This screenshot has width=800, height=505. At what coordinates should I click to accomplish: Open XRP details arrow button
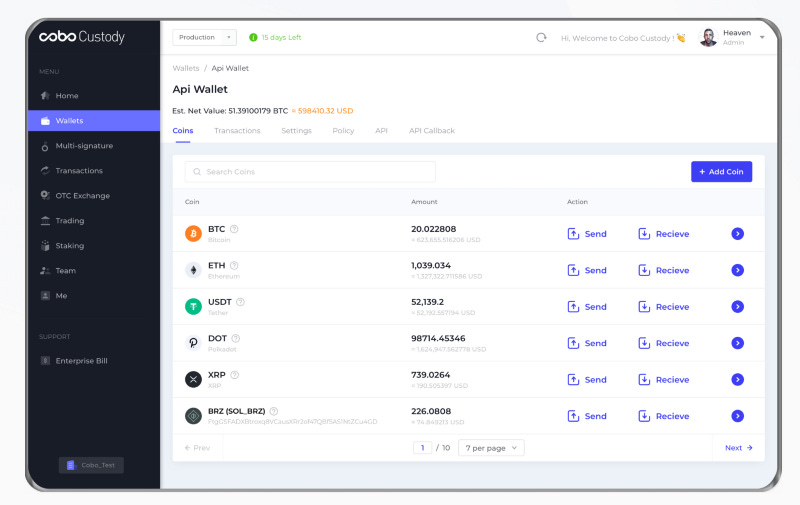click(x=738, y=380)
